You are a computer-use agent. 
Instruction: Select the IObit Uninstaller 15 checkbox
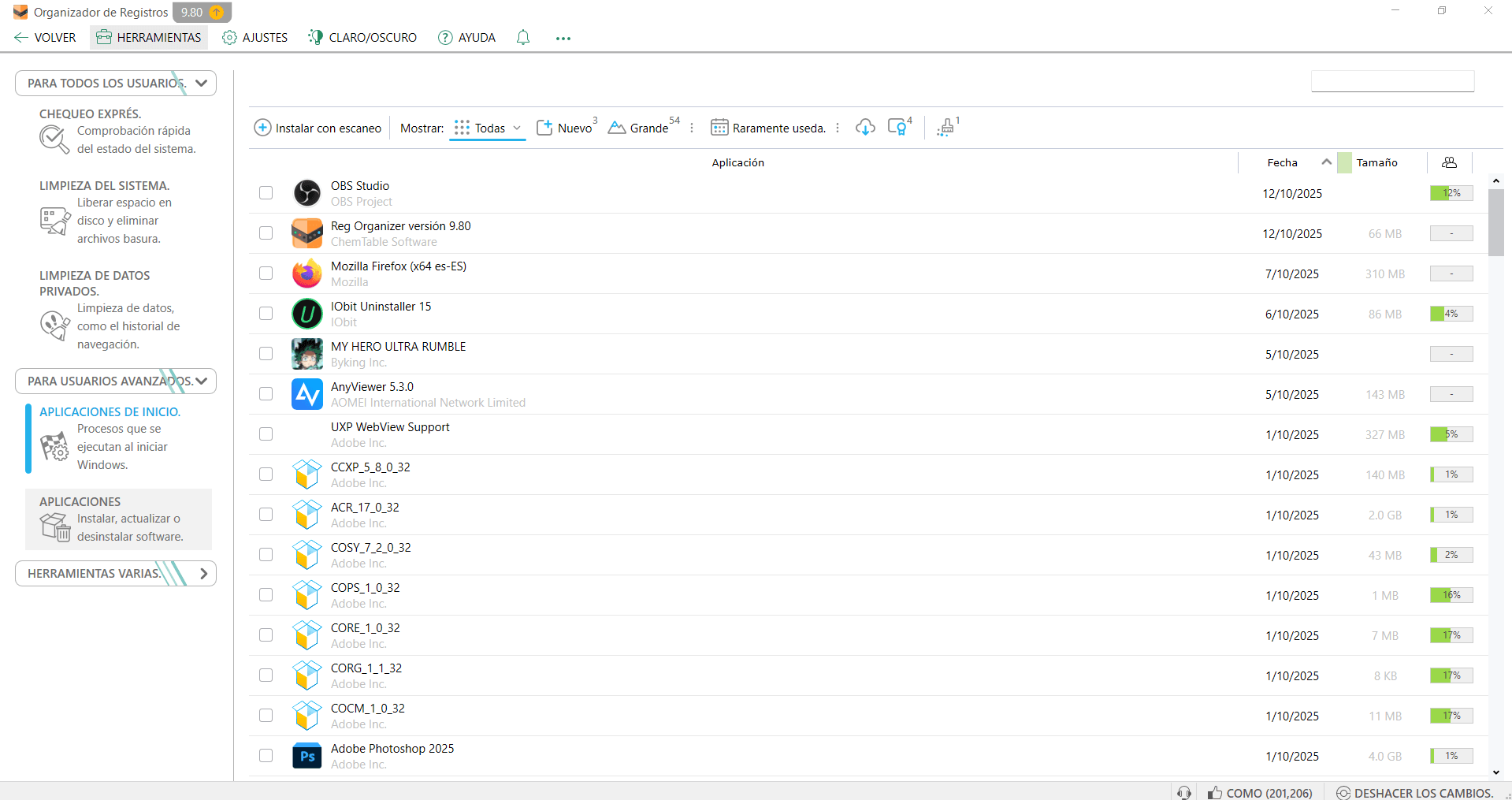coord(266,314)
